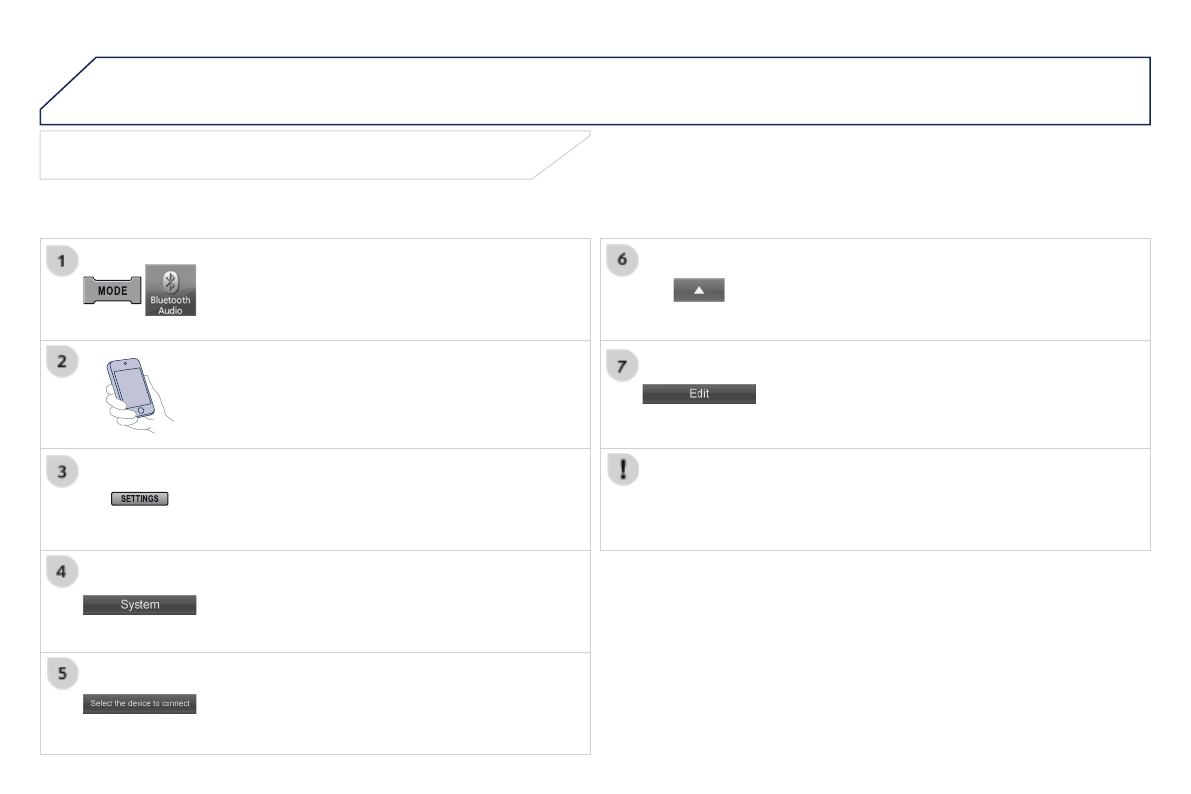1191x794 pixels.
Task: Click the step 2 number badge
Action: [x=62, y=364]
